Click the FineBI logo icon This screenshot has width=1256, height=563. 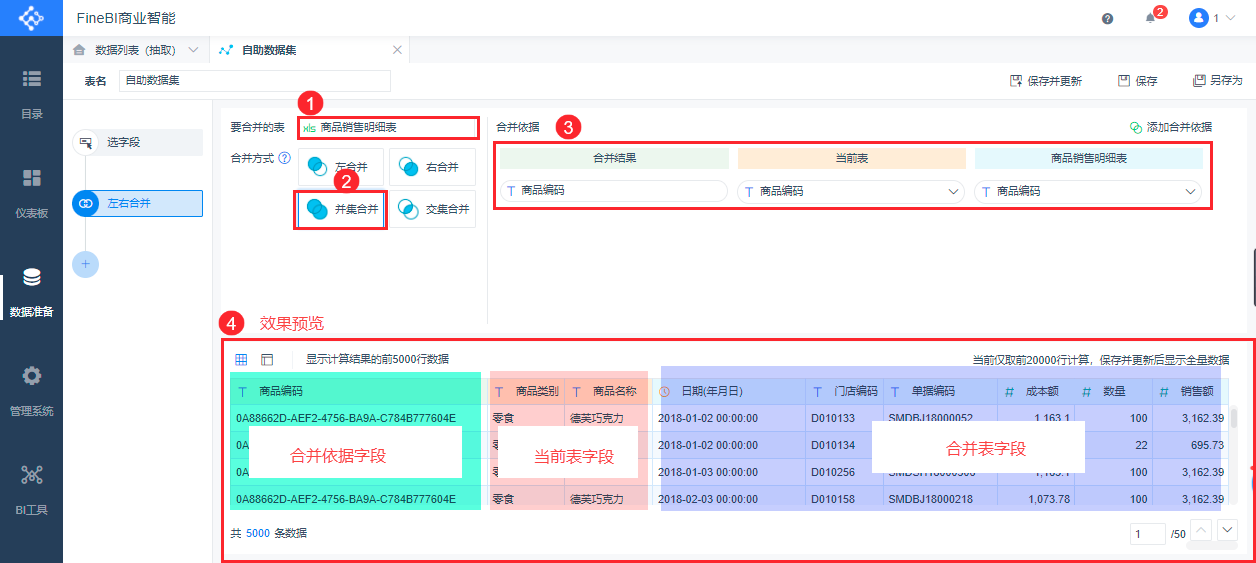[x=31, y=18]
